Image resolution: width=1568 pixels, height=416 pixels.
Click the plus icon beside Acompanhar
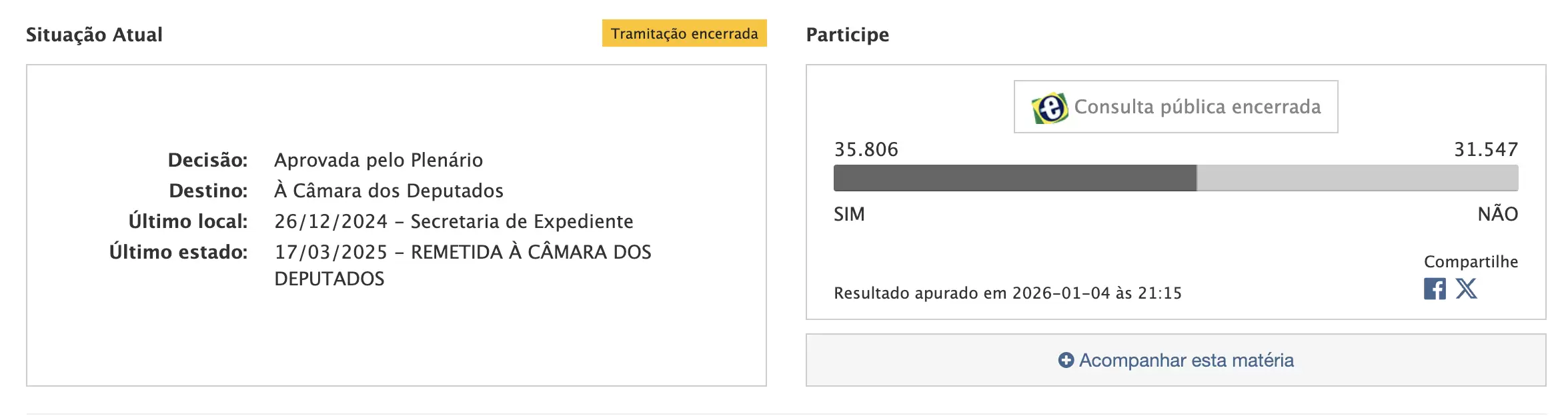pos(1066,361)
